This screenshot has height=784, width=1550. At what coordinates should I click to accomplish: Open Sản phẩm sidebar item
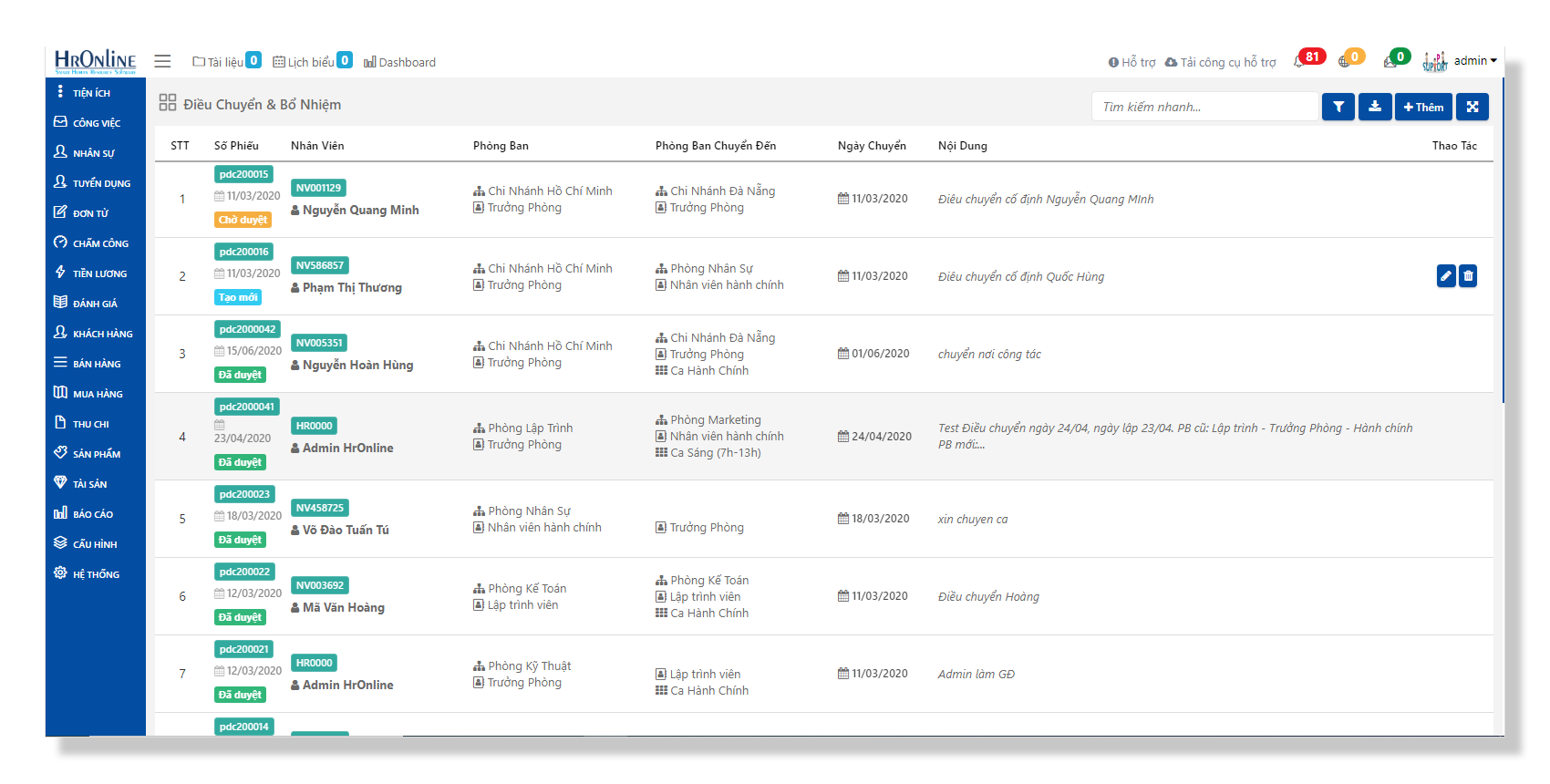point(95,453)
